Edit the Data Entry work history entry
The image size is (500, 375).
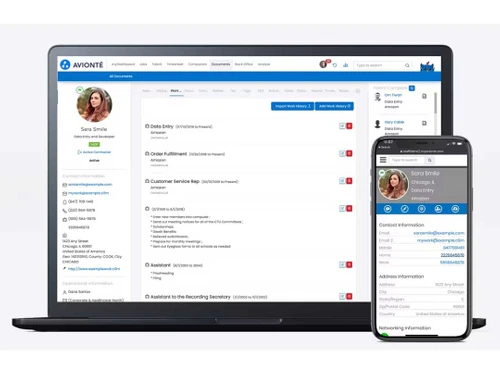342,126
